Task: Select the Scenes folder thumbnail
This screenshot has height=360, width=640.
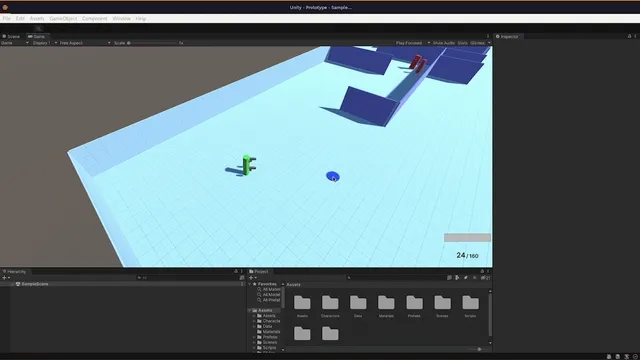Action: tap(442, 307)
